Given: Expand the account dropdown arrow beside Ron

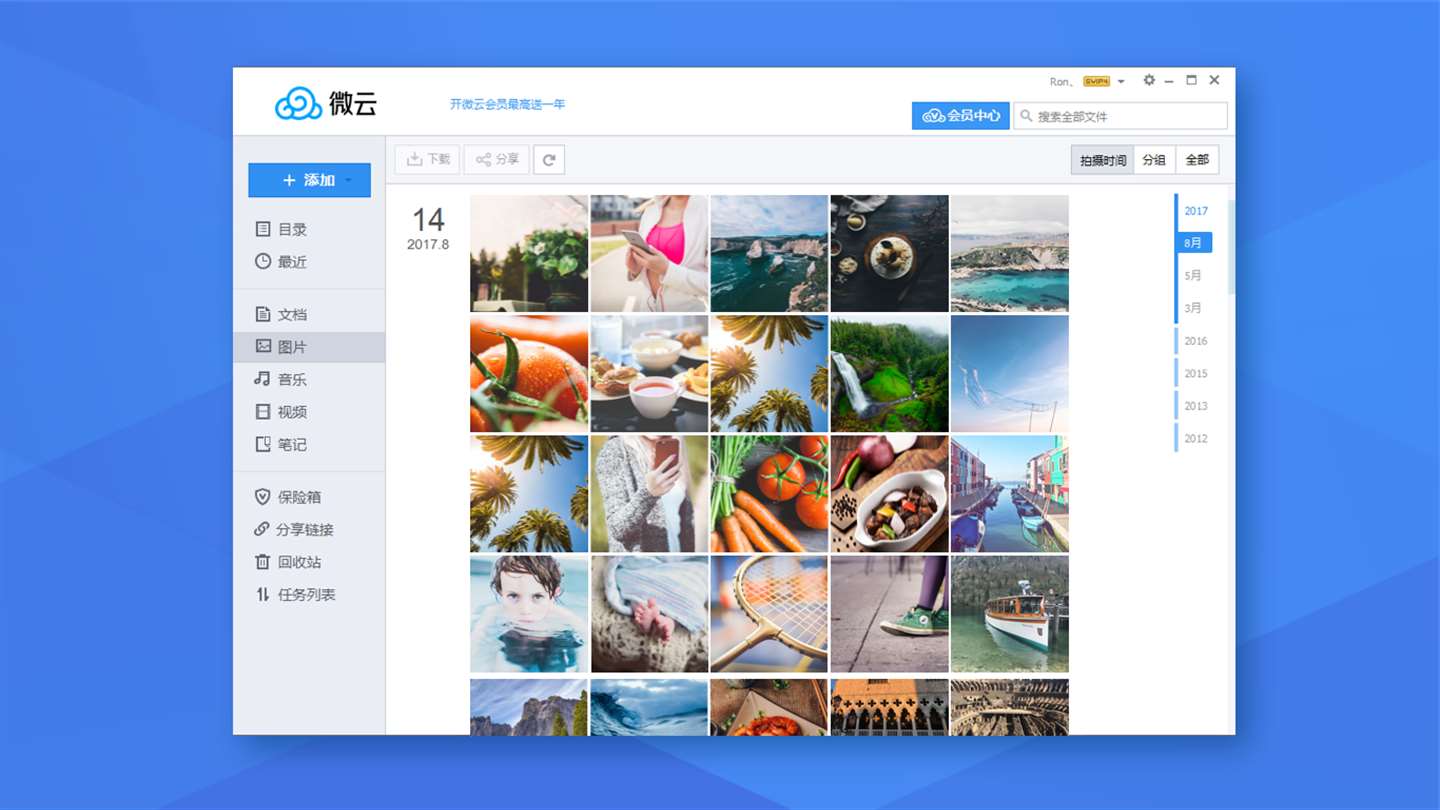Looking at the screenshot, I should pos(1121,81).
